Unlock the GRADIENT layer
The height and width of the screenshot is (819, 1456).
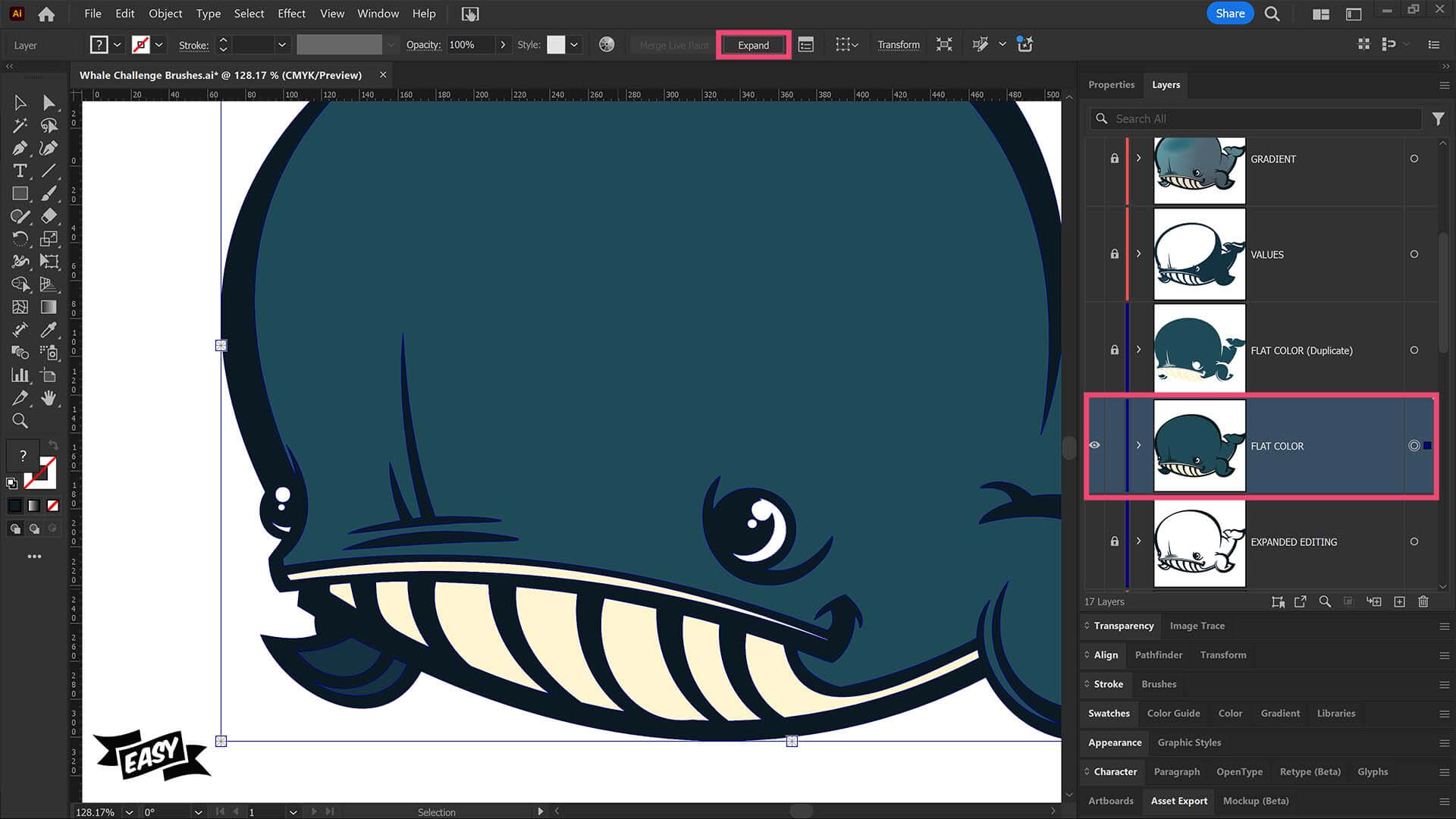point(1114,158)
